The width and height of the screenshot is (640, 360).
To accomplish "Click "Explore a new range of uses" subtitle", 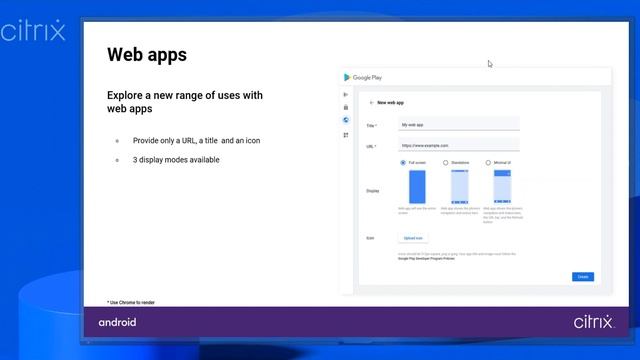I will (x=185, y=102).
